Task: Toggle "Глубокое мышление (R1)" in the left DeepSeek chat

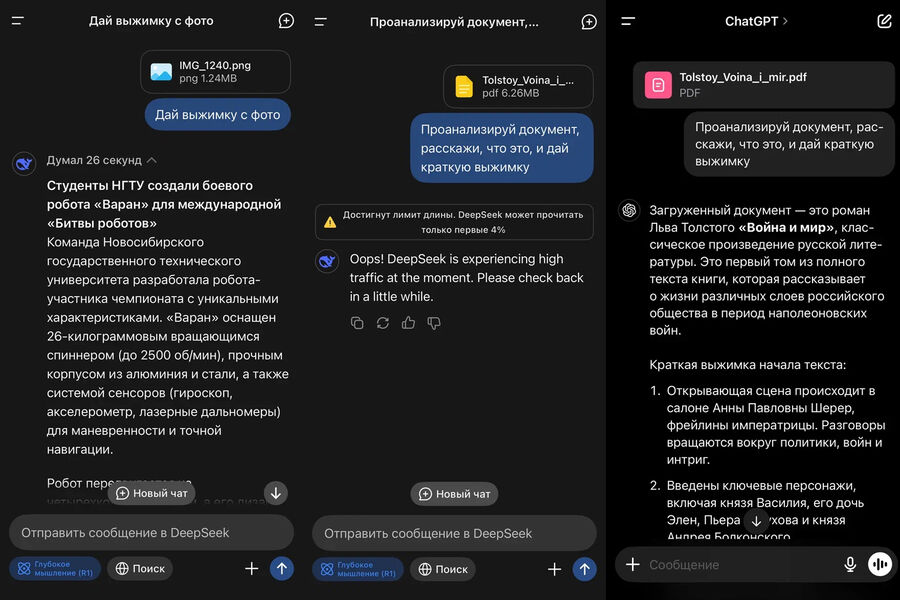Action: [55, 568]
